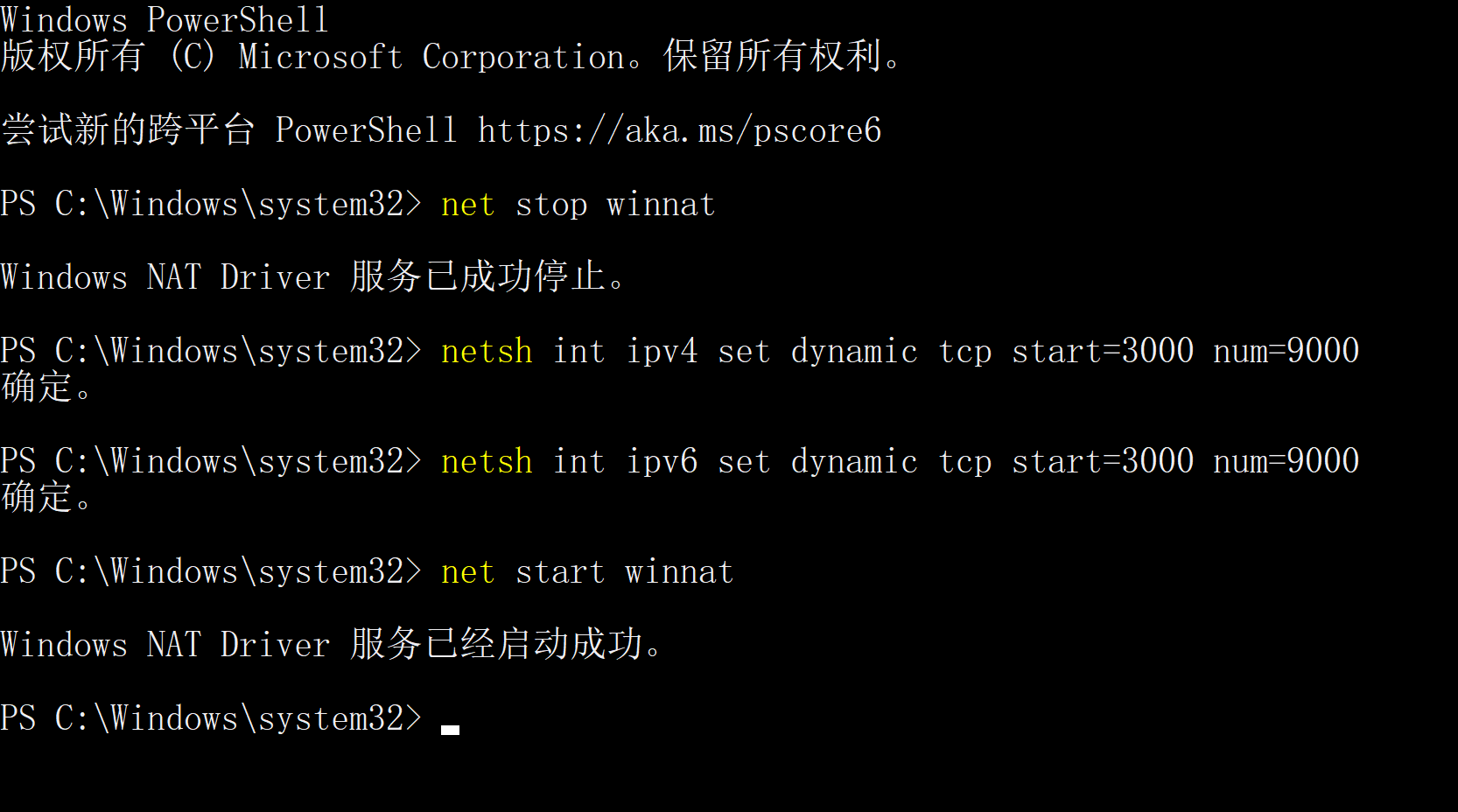Click the first PS C:\Windows\system32> prompt
Viewport: 1458px width, 812px height.
click(x=211, y=205)
